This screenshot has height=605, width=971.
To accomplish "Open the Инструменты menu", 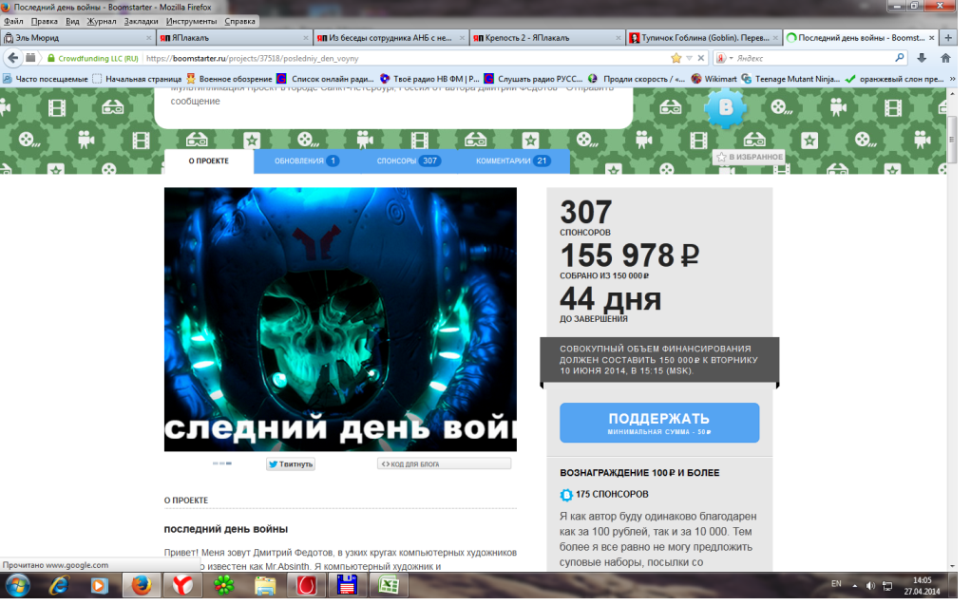I will coord(191,21).
